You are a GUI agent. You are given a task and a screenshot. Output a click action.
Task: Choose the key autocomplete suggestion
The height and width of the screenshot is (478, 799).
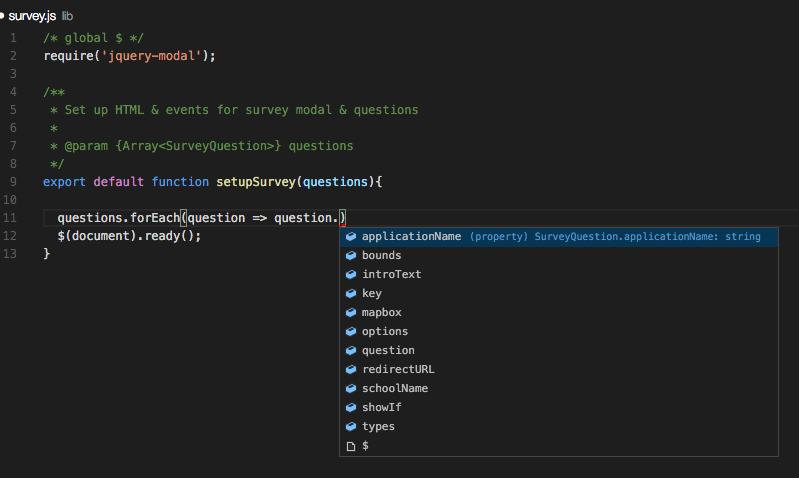coord(372,294)
